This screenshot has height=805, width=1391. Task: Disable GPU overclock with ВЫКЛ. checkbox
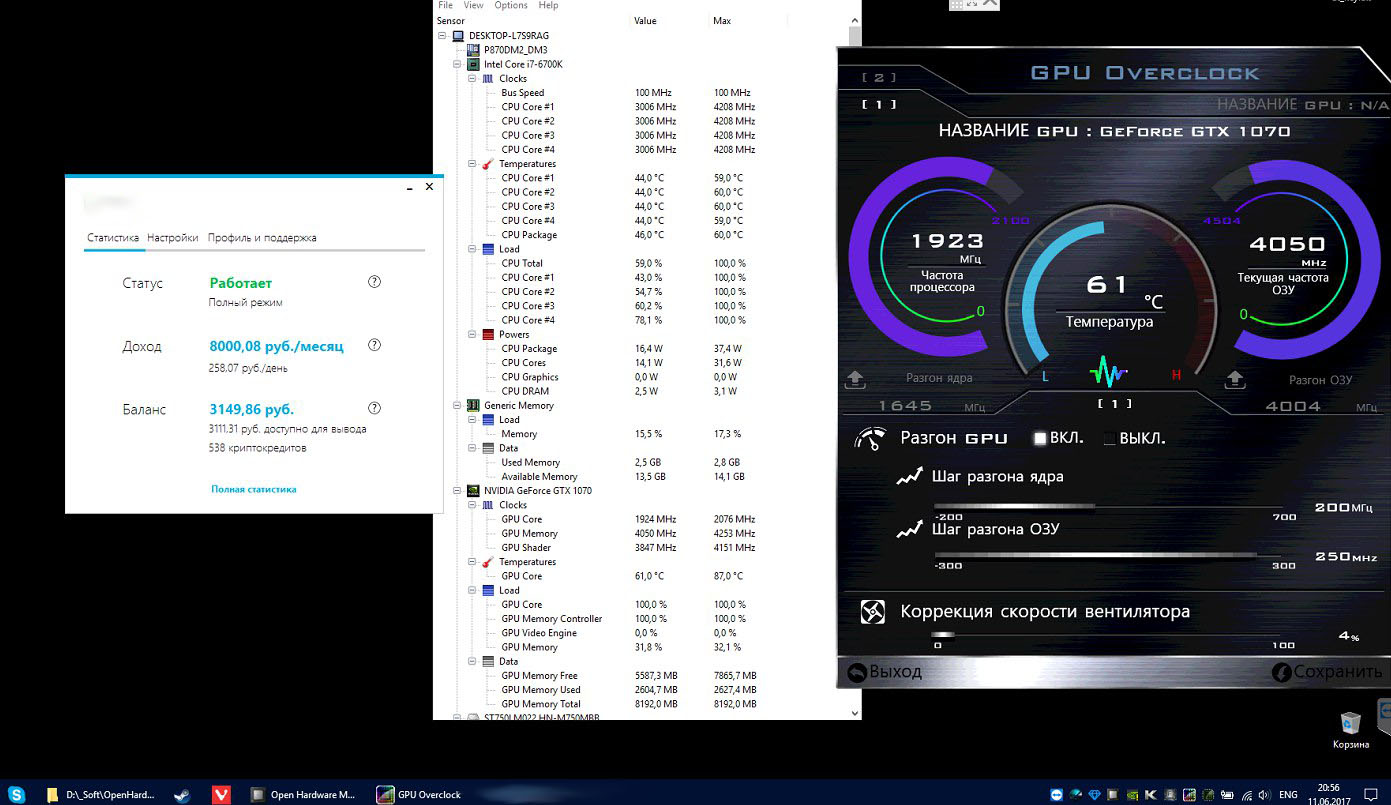pos(1109,438)
